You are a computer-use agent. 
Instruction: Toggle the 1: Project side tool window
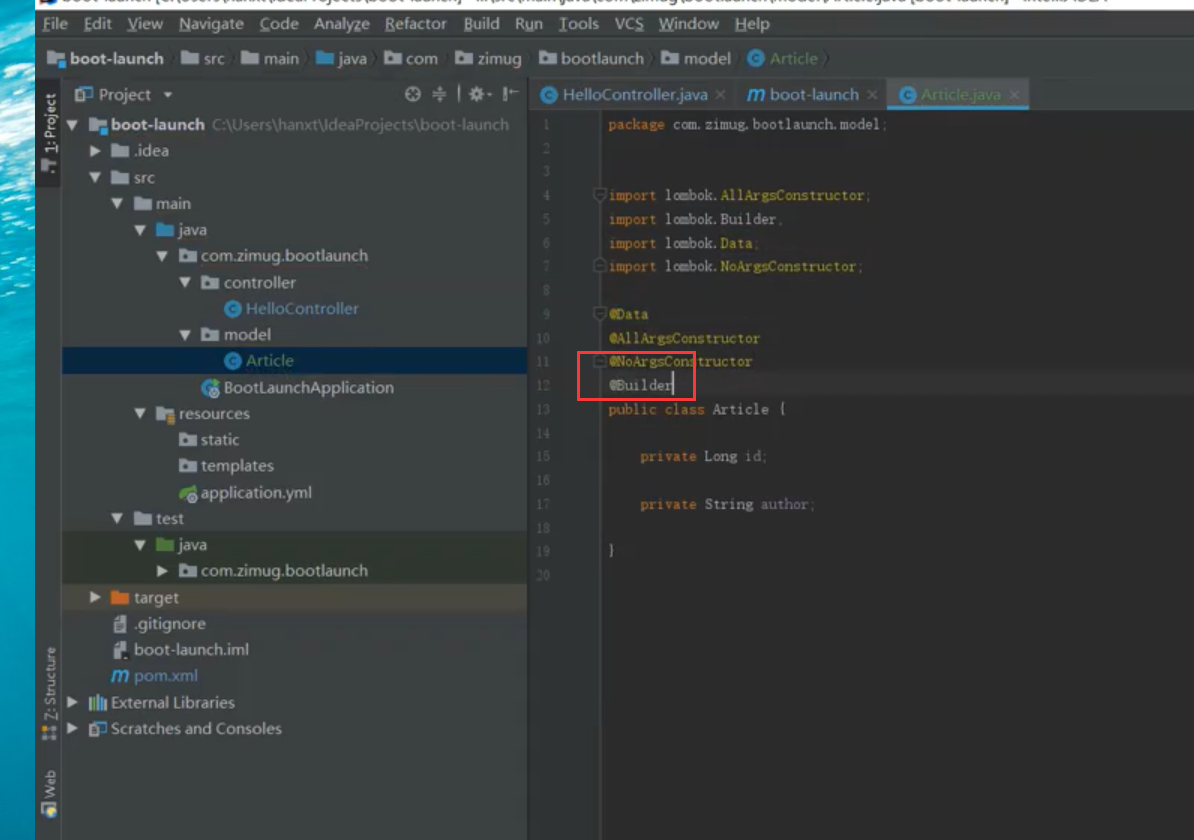click(49, 133)
